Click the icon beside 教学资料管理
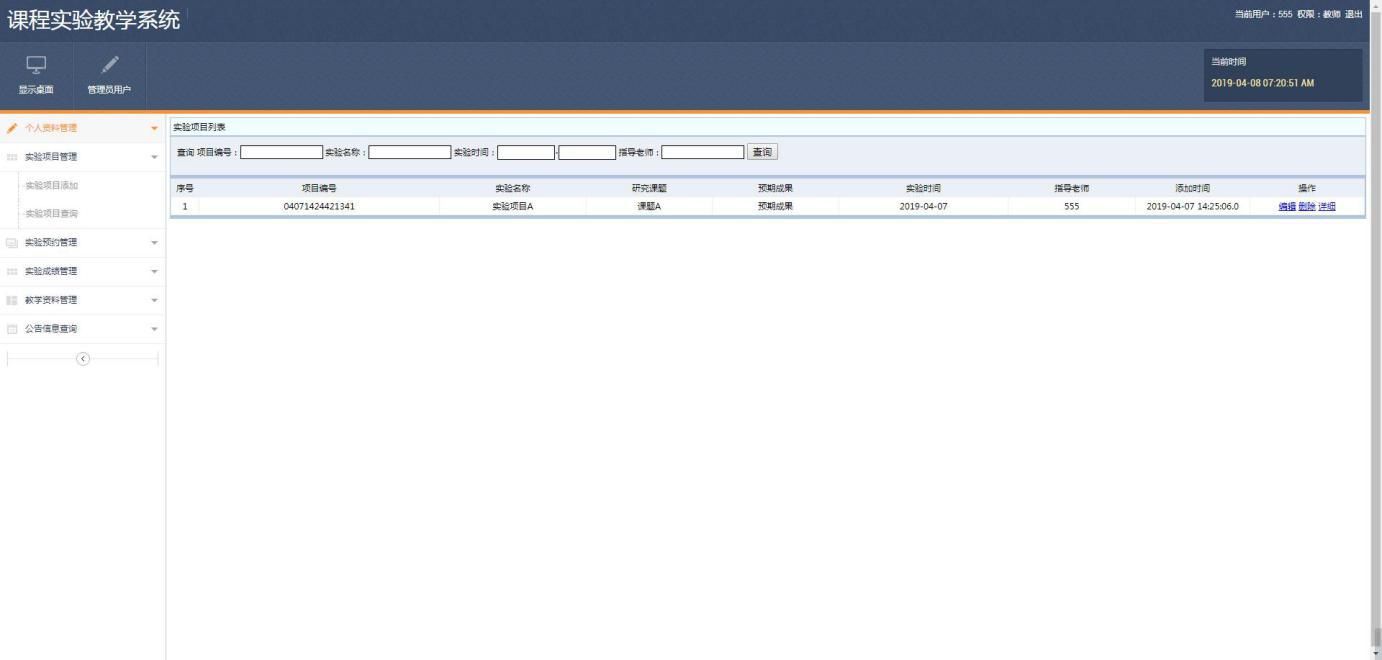1382x660 pixels. [x=12, y=300]
